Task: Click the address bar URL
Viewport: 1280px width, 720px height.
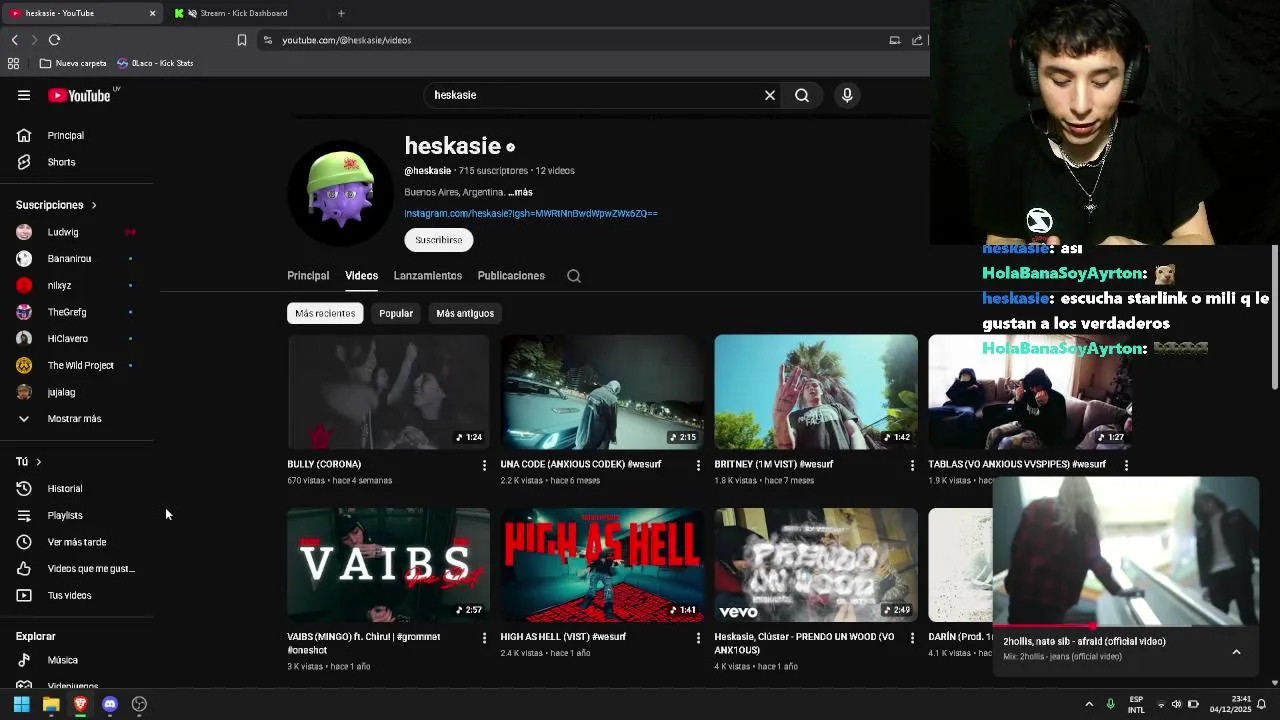Action: (x=346, y=40)
